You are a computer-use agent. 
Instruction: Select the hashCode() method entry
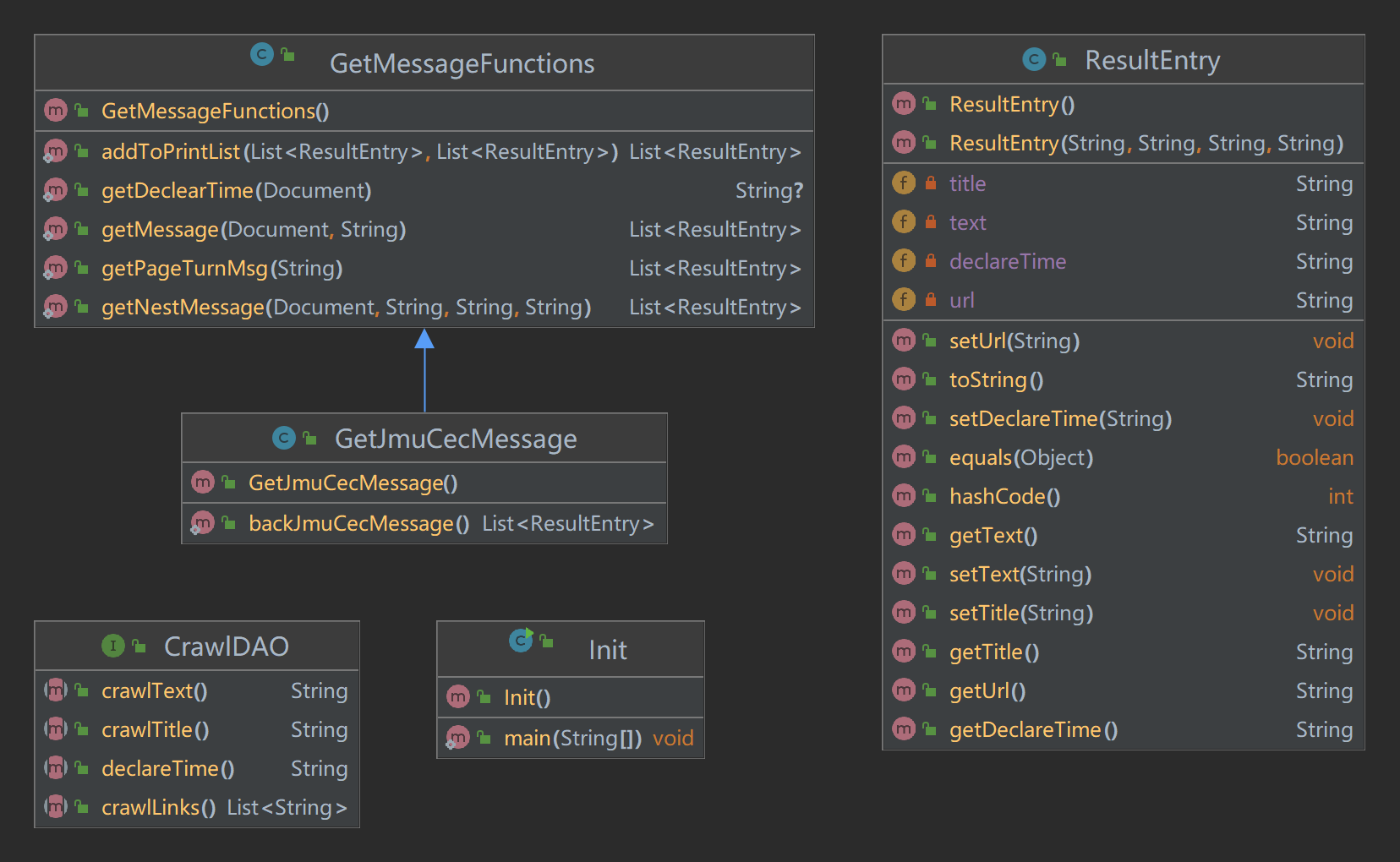pyautogui.click(x=1004, y=497)
